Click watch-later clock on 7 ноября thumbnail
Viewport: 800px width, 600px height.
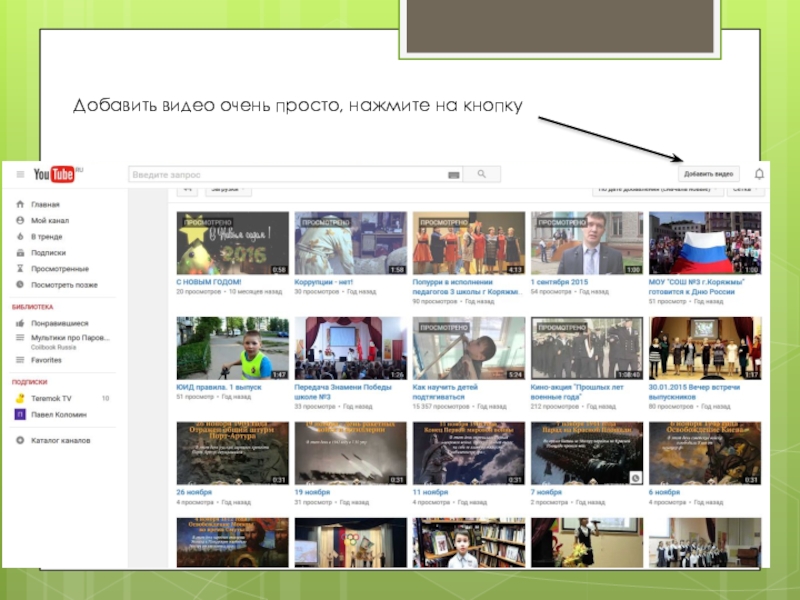coord(635,478)
